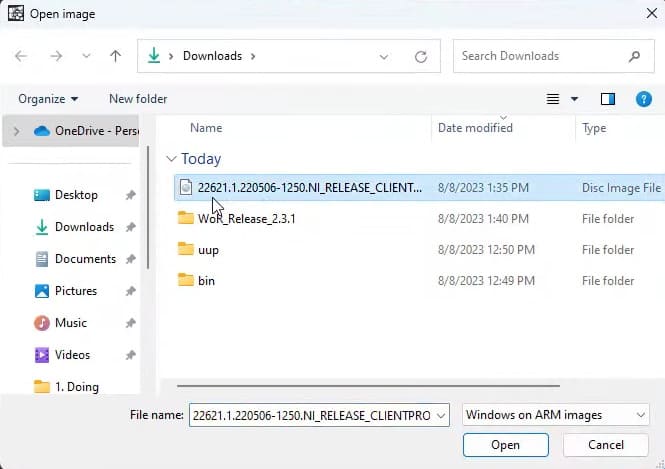Expand the OneDrive tree node

pyautogui.click(x=17, y=131)
